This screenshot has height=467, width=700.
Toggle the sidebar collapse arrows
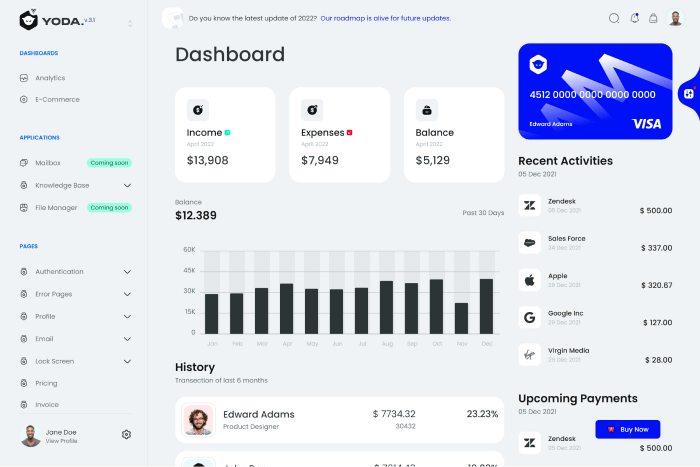point(130,23)
